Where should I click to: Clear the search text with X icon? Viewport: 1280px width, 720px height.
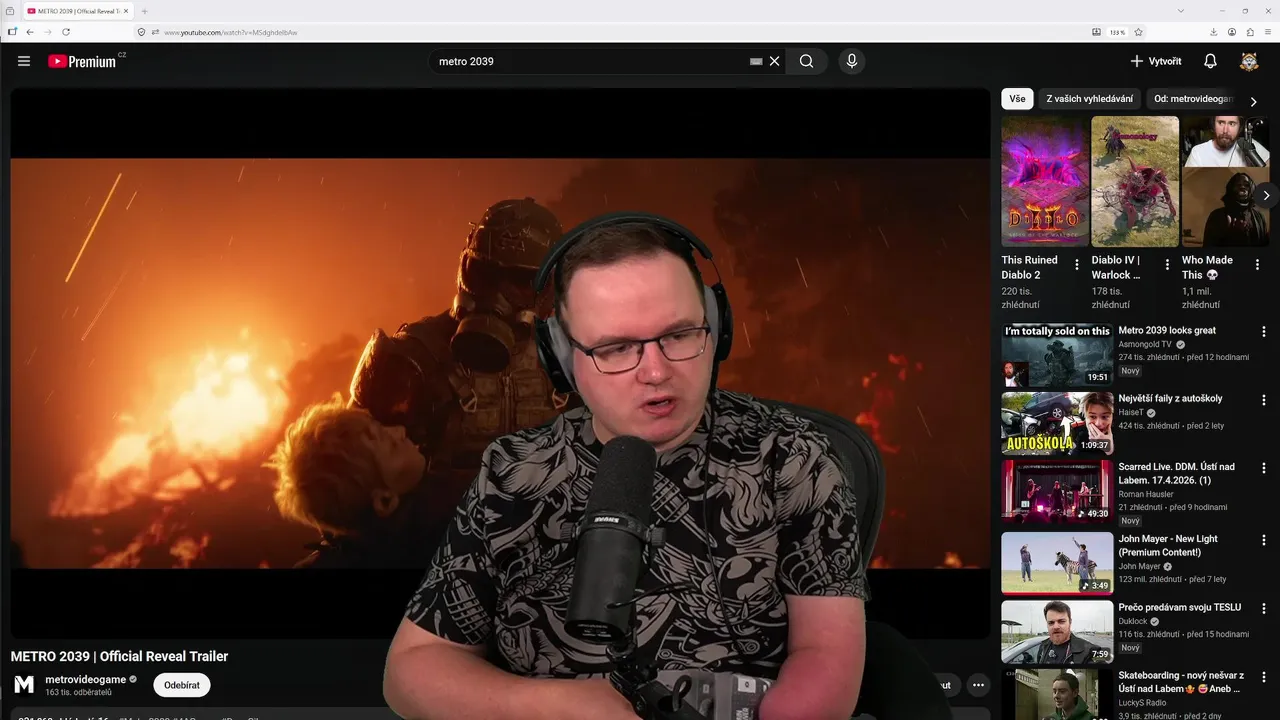[x=774, y=61]
